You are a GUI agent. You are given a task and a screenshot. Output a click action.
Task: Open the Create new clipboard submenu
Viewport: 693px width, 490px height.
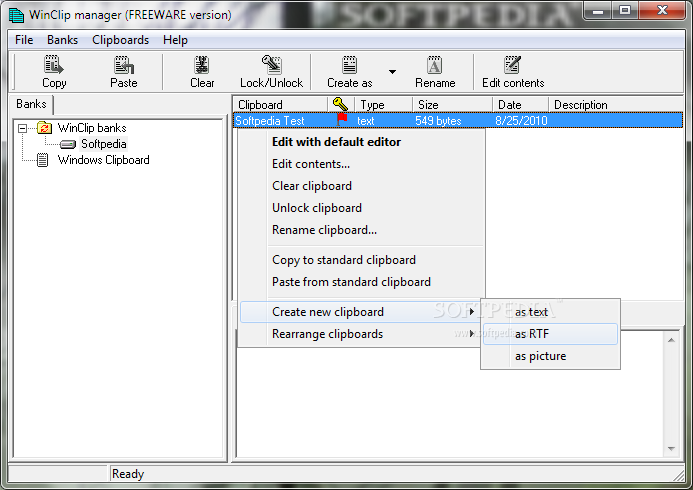(x=360, y=312)
